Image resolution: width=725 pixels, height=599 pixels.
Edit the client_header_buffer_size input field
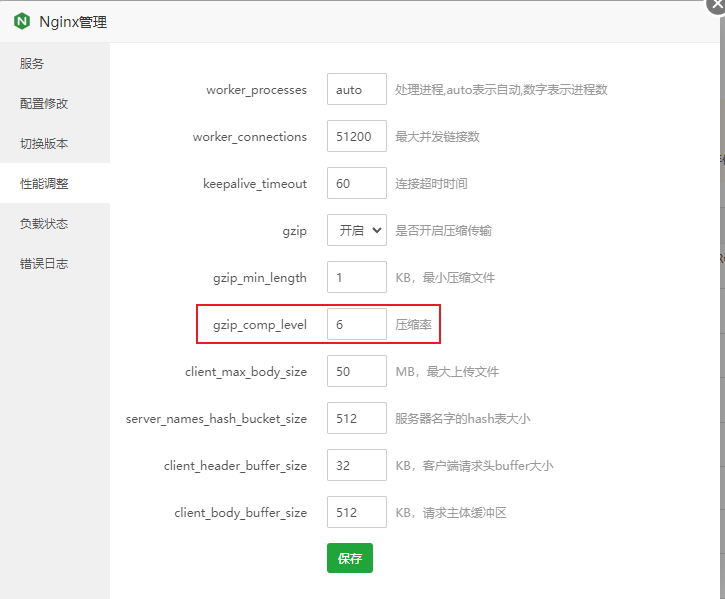point(357,465)
